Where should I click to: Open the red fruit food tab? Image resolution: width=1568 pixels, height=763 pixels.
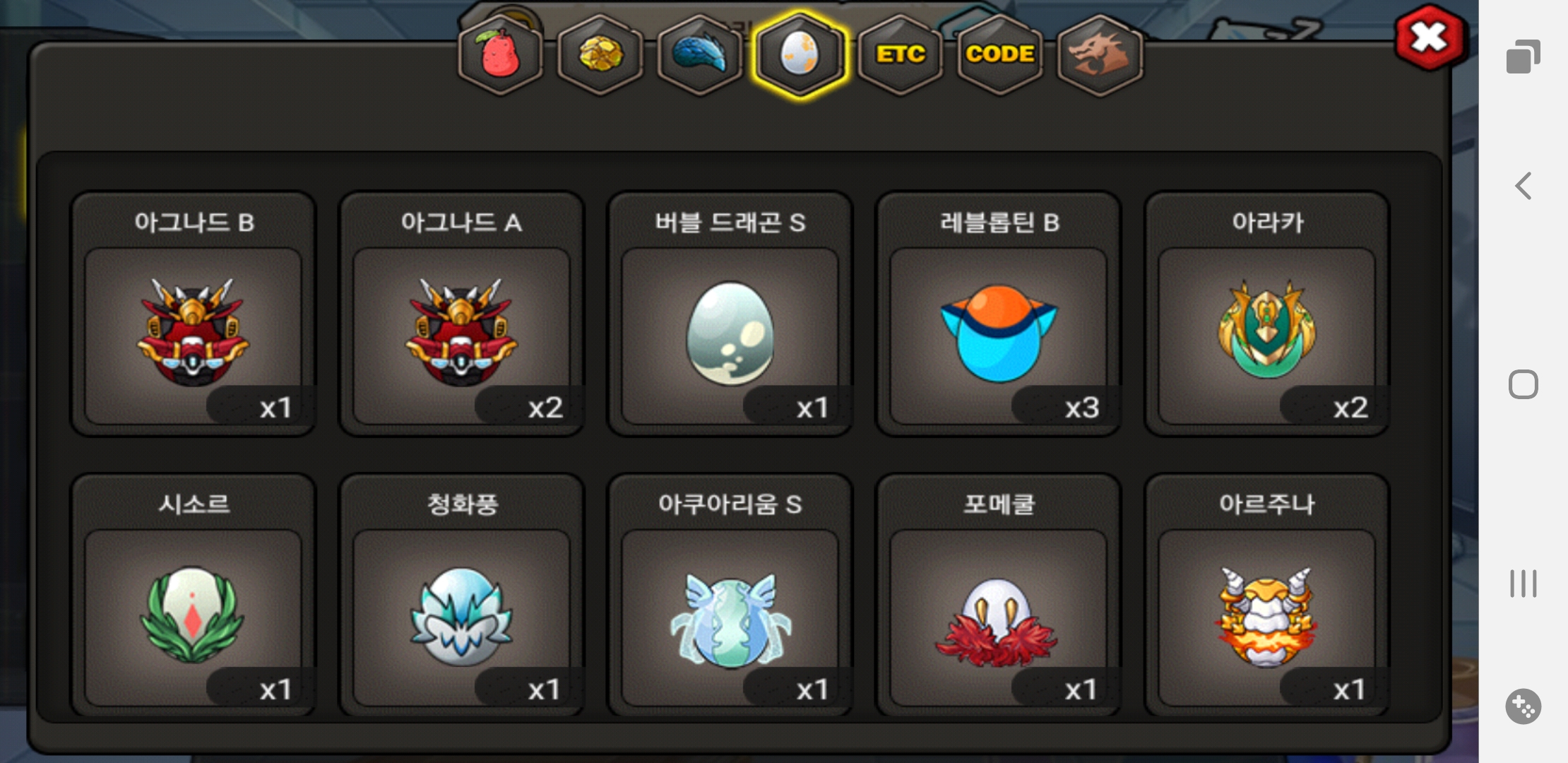501,54
